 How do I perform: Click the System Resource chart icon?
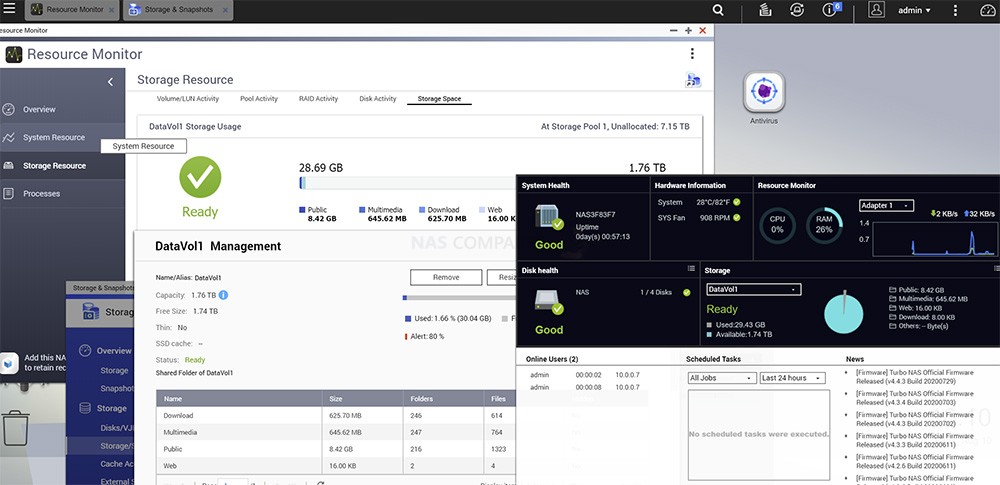click(x=8, y=137)
